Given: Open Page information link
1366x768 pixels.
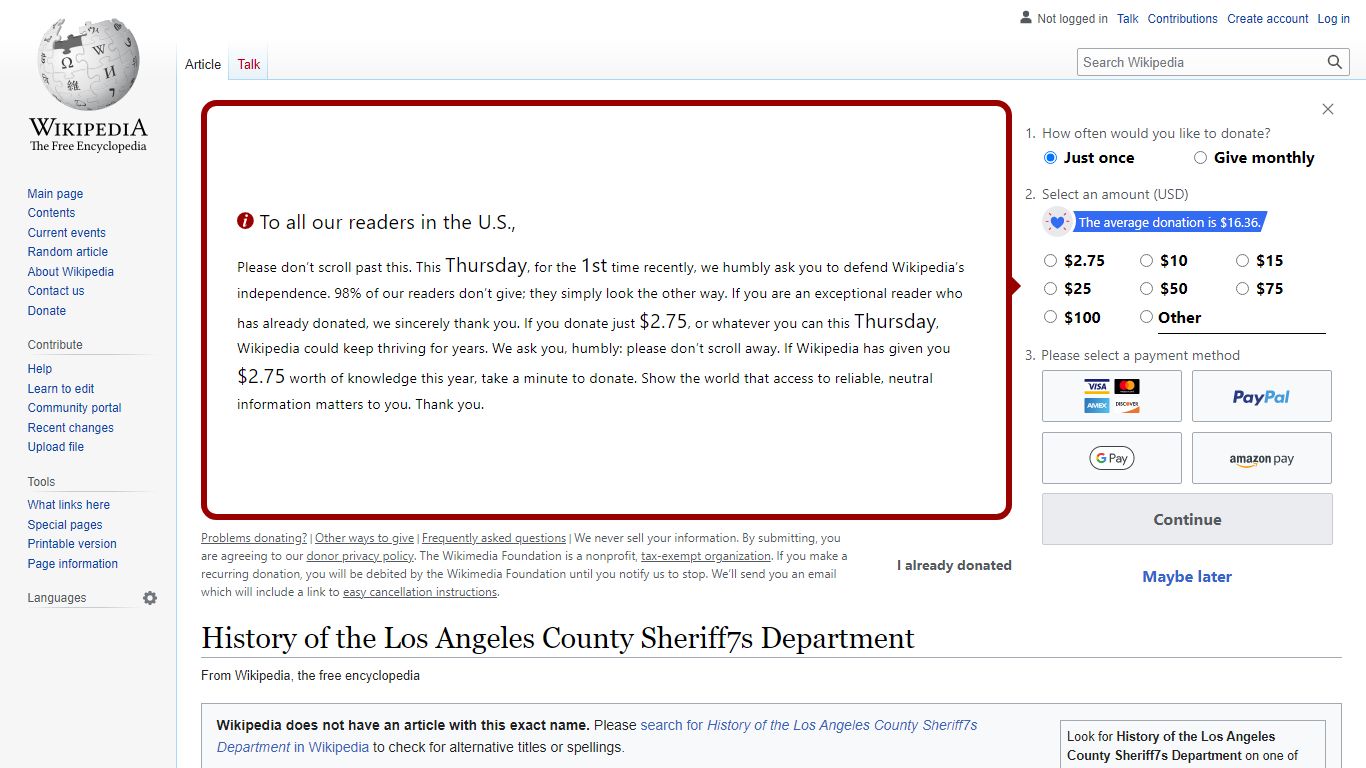Looking at the screenshot, I should tap(73, 564).
